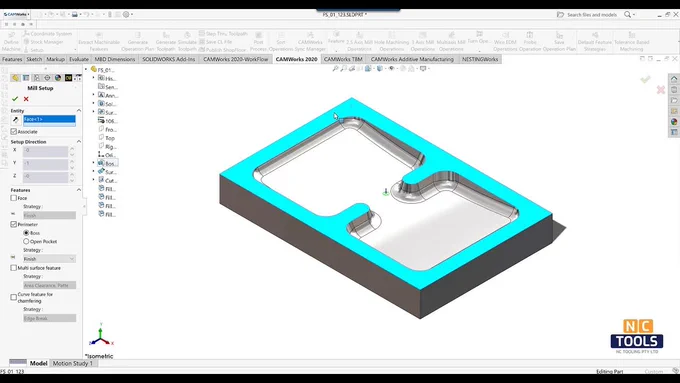This screenshot has width=680, height=383.
Task: Click the search magnifier icon
Action: coord(627,15)
